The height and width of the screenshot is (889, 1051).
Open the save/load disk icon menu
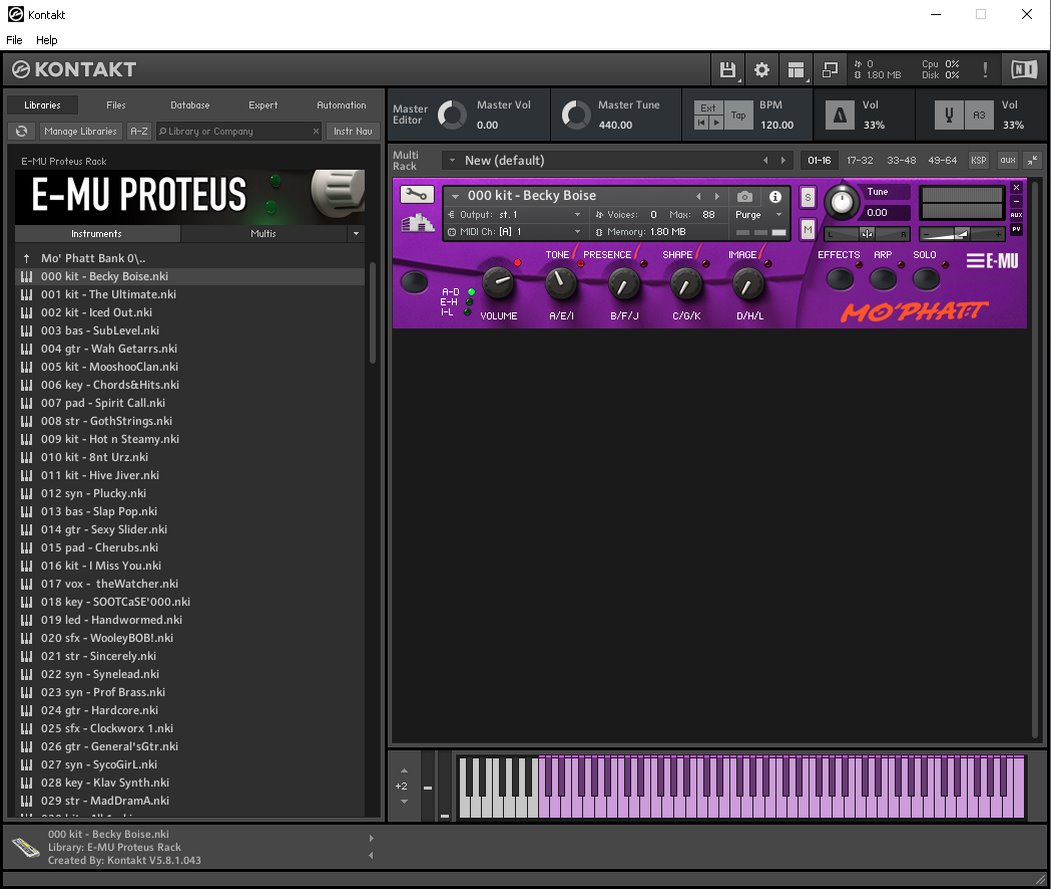coord(727,70)
